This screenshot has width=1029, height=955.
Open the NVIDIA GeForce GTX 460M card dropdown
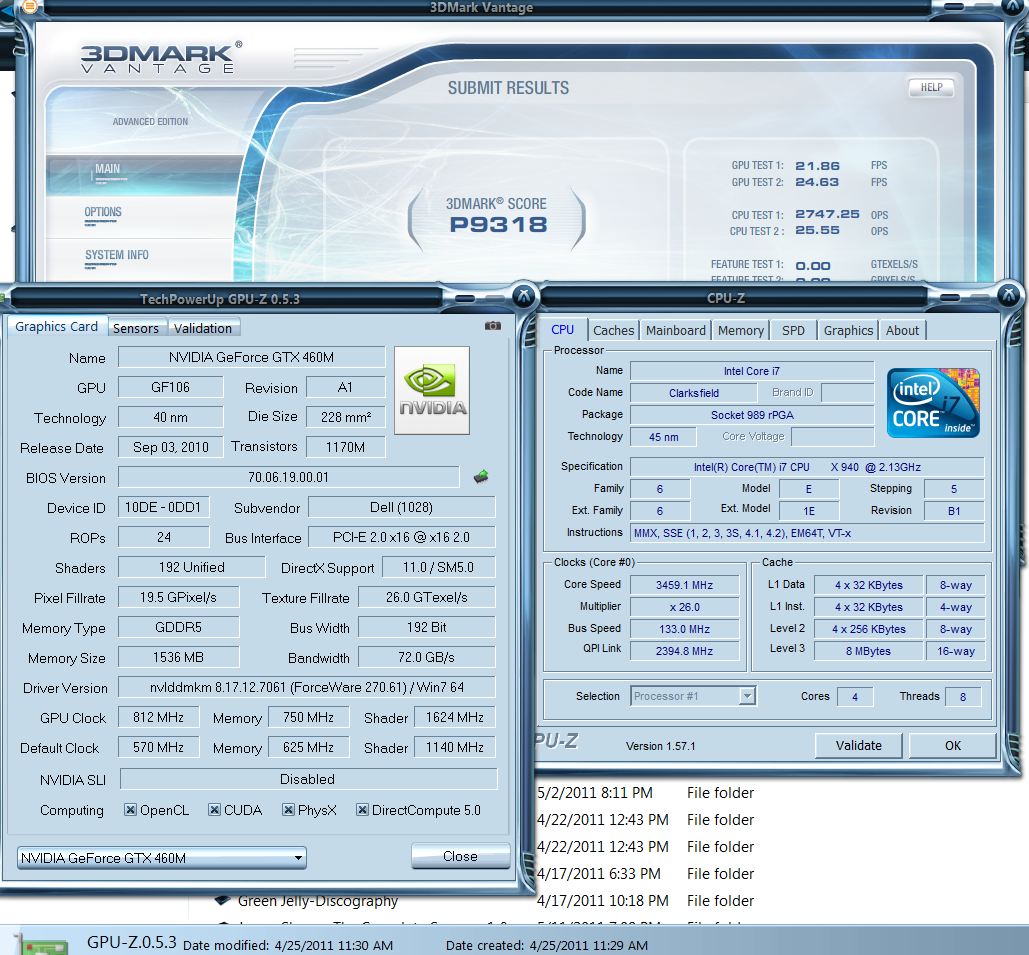(161, 858)
